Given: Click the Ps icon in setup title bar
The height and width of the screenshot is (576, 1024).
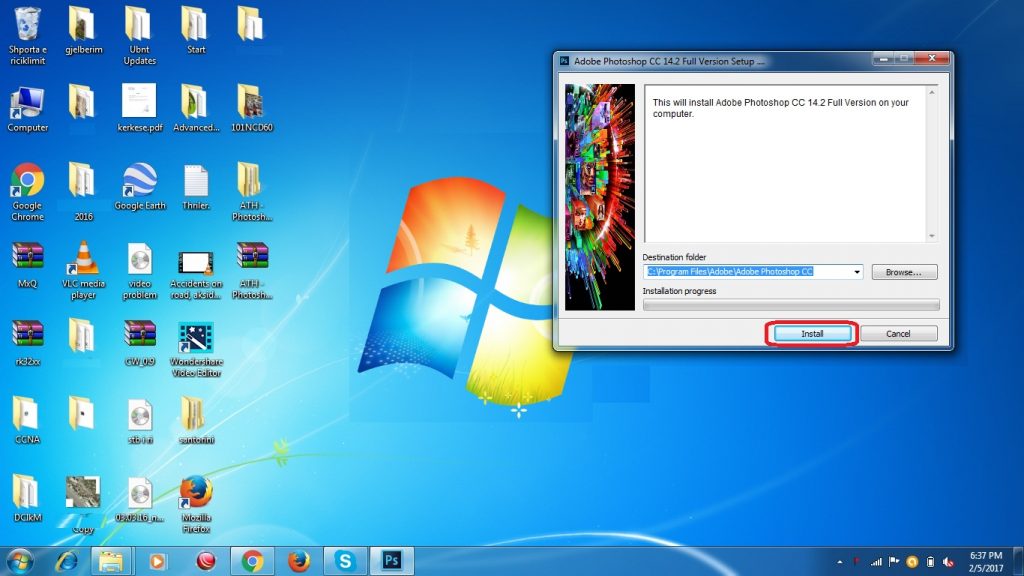Looking at the screenshot, I should click(x=565, y=61).
